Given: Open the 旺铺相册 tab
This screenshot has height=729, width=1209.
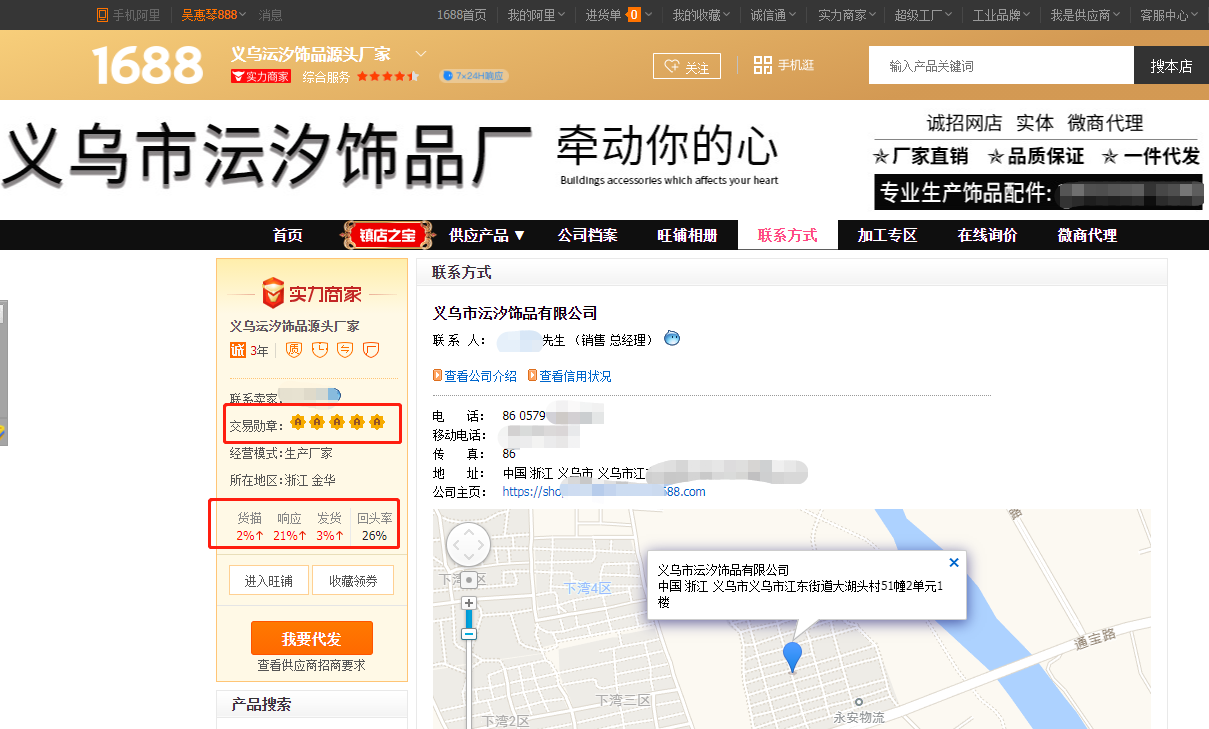Looking at the screenshot, I should coord(687,235).
